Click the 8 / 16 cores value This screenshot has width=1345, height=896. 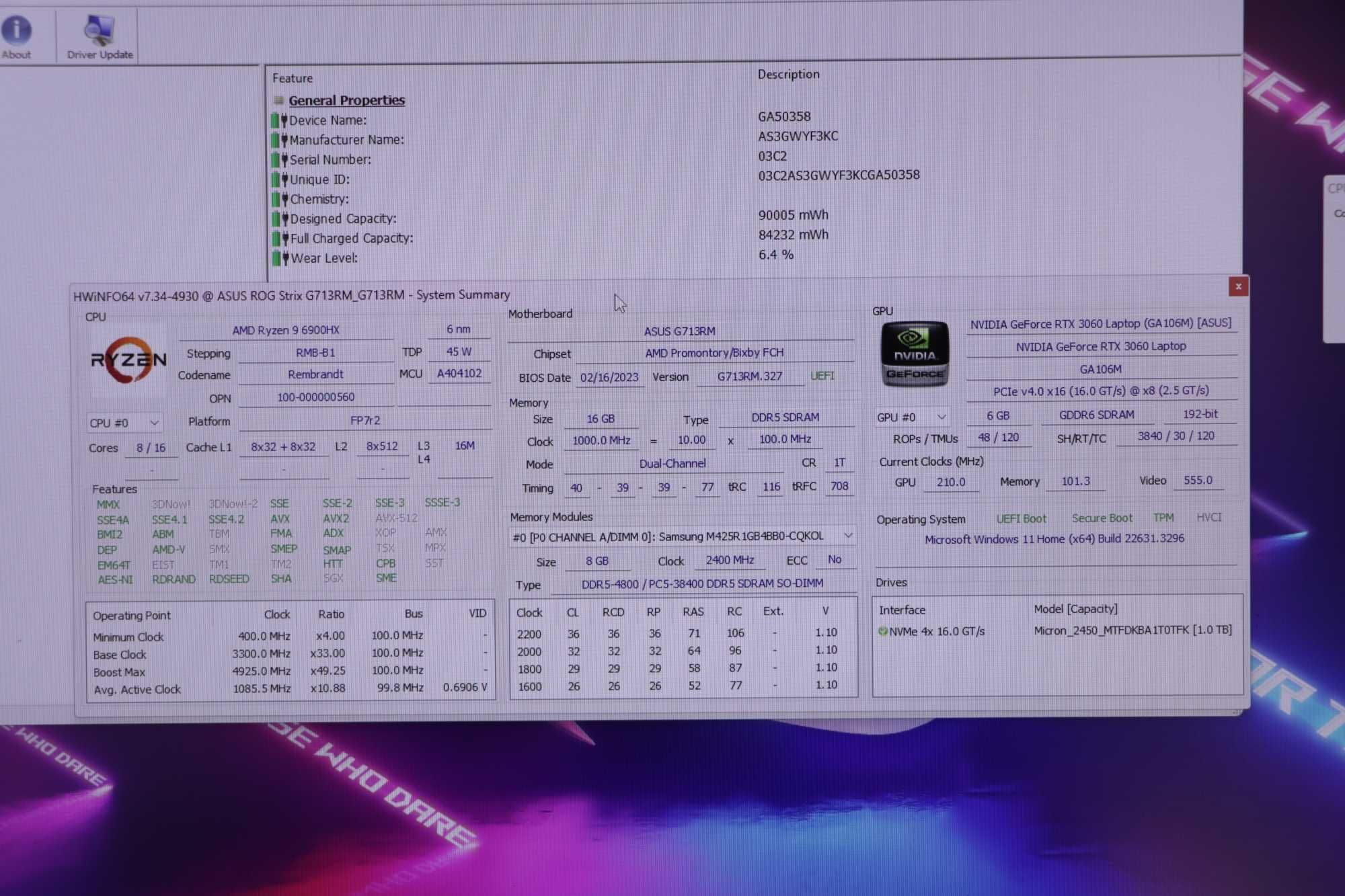(151, 448)
